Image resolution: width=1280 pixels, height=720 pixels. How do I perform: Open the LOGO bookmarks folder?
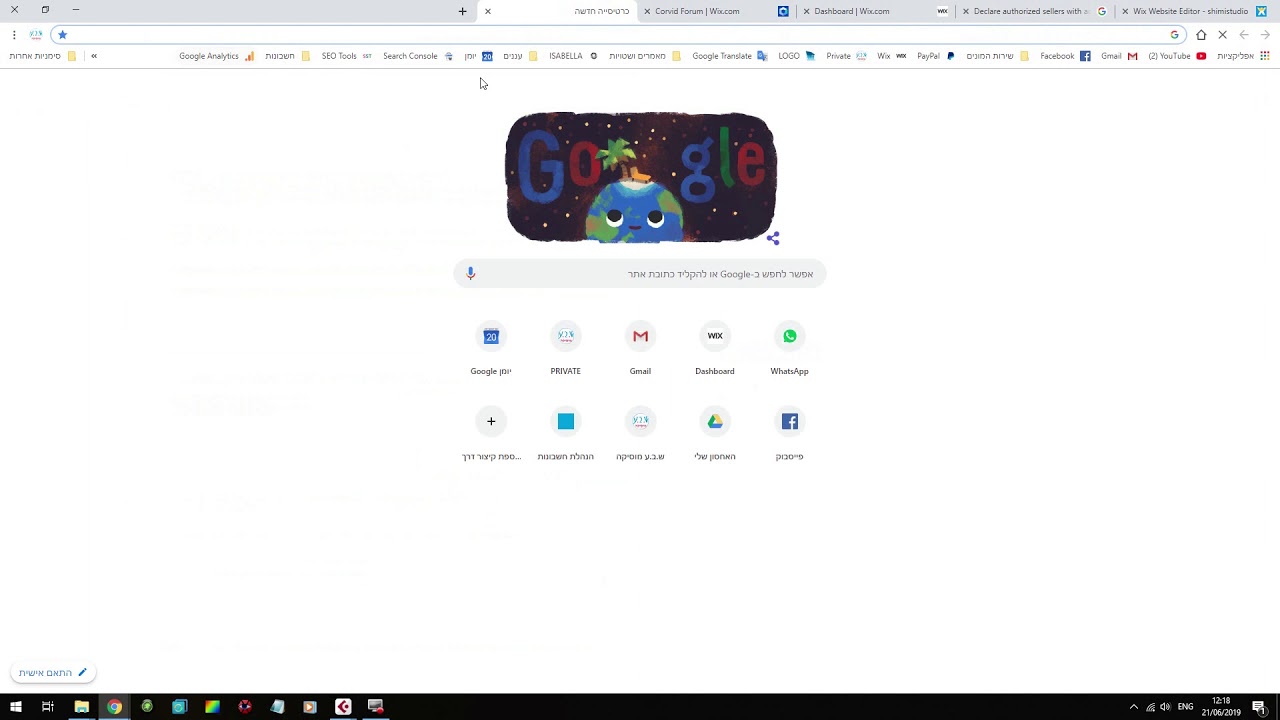point(797,56)
